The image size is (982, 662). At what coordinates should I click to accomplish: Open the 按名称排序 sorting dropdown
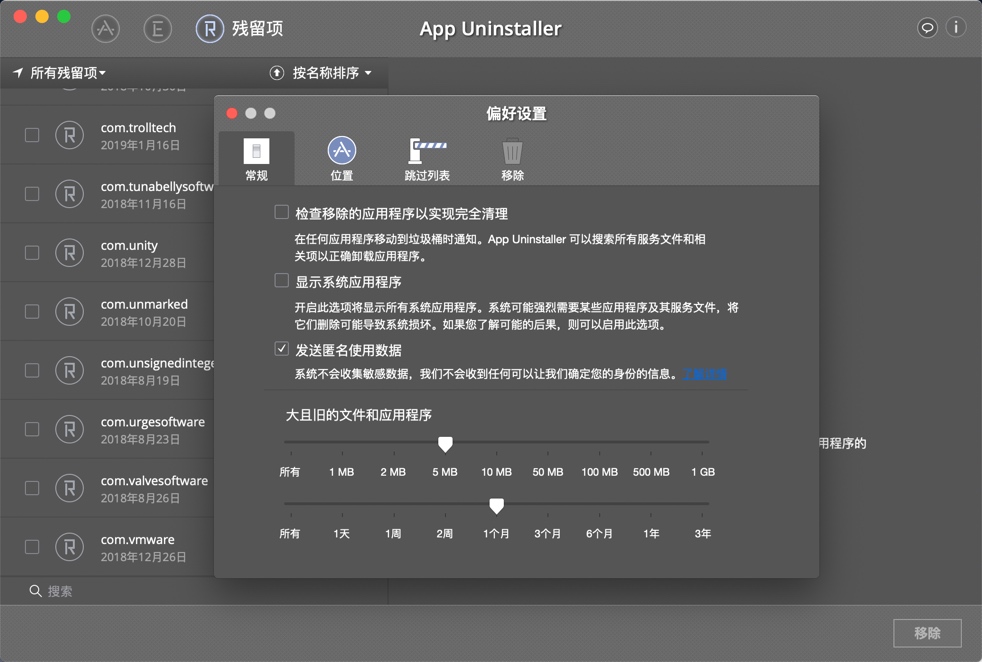(x=320, y=72)
